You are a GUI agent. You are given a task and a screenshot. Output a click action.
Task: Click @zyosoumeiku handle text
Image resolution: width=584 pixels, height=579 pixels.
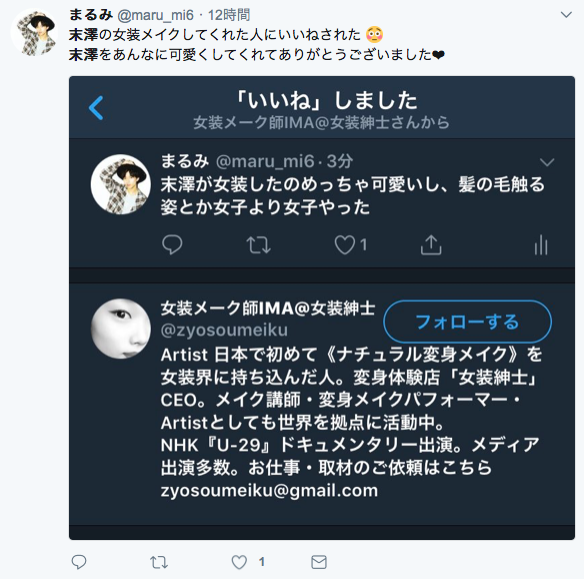point(224,330)
